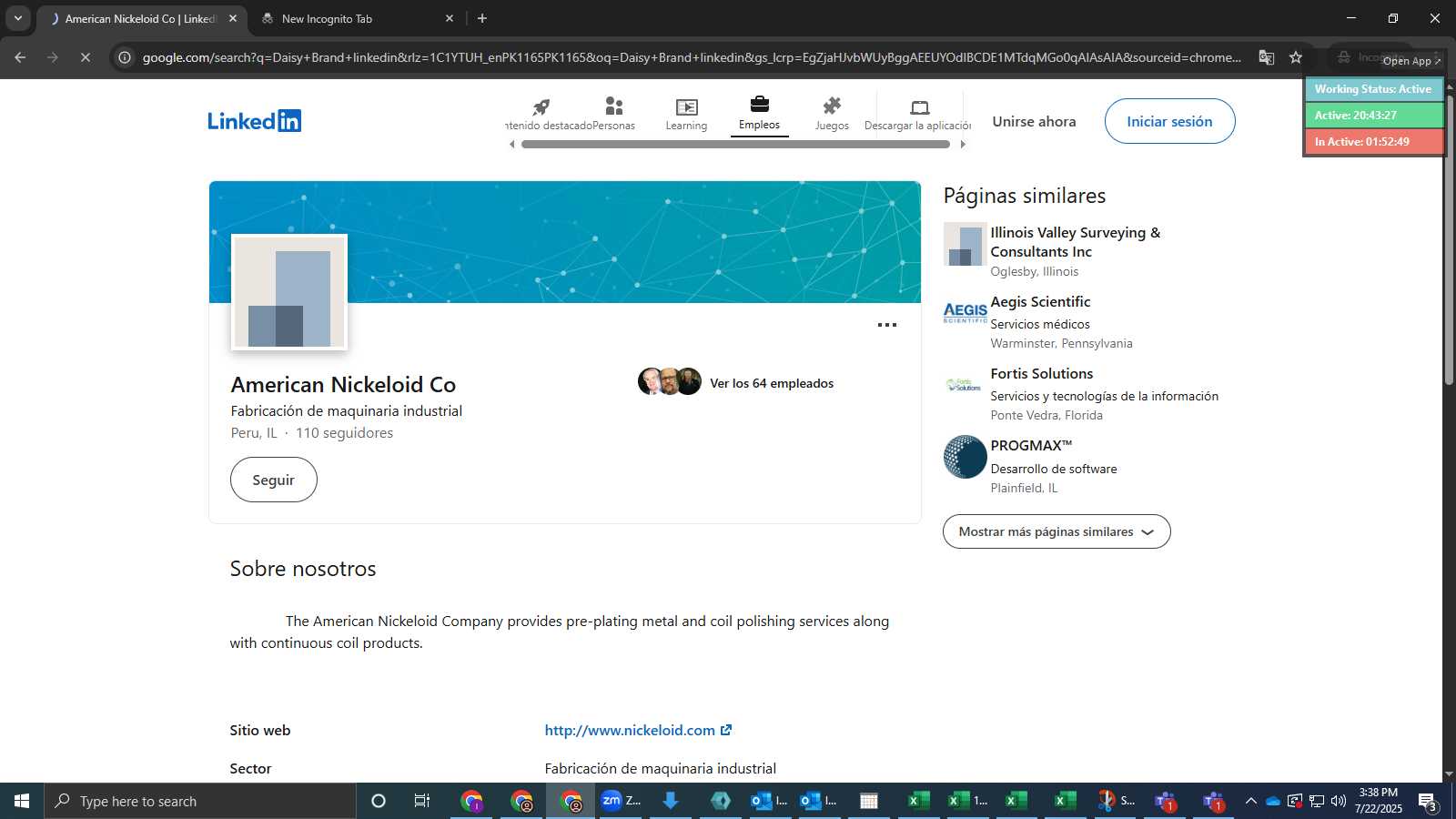Open the volume speaker icon
This screenshot has height=819, width=1456.
(x=1338, y=801)
